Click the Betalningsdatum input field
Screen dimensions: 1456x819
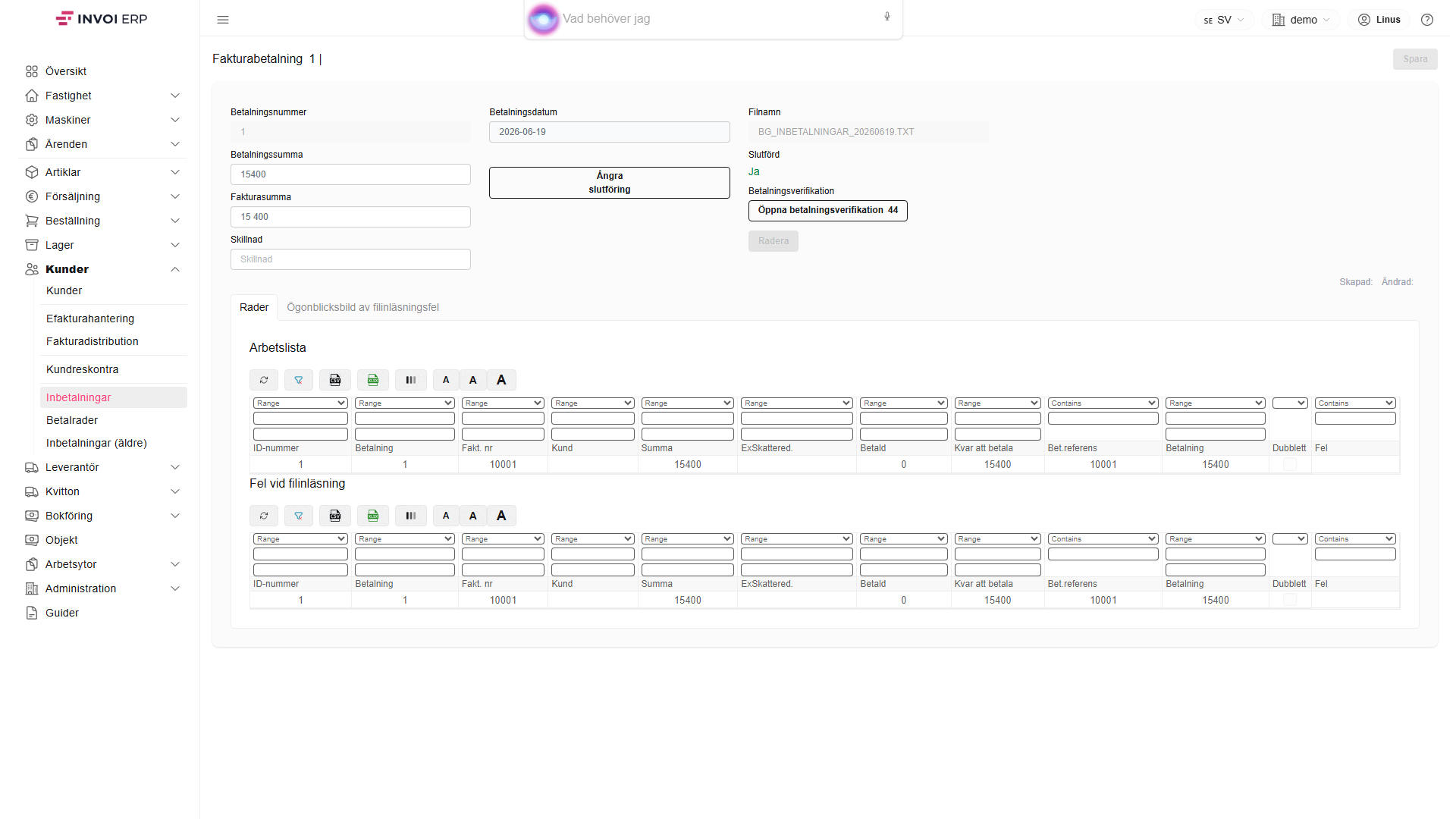coord(610,132)
